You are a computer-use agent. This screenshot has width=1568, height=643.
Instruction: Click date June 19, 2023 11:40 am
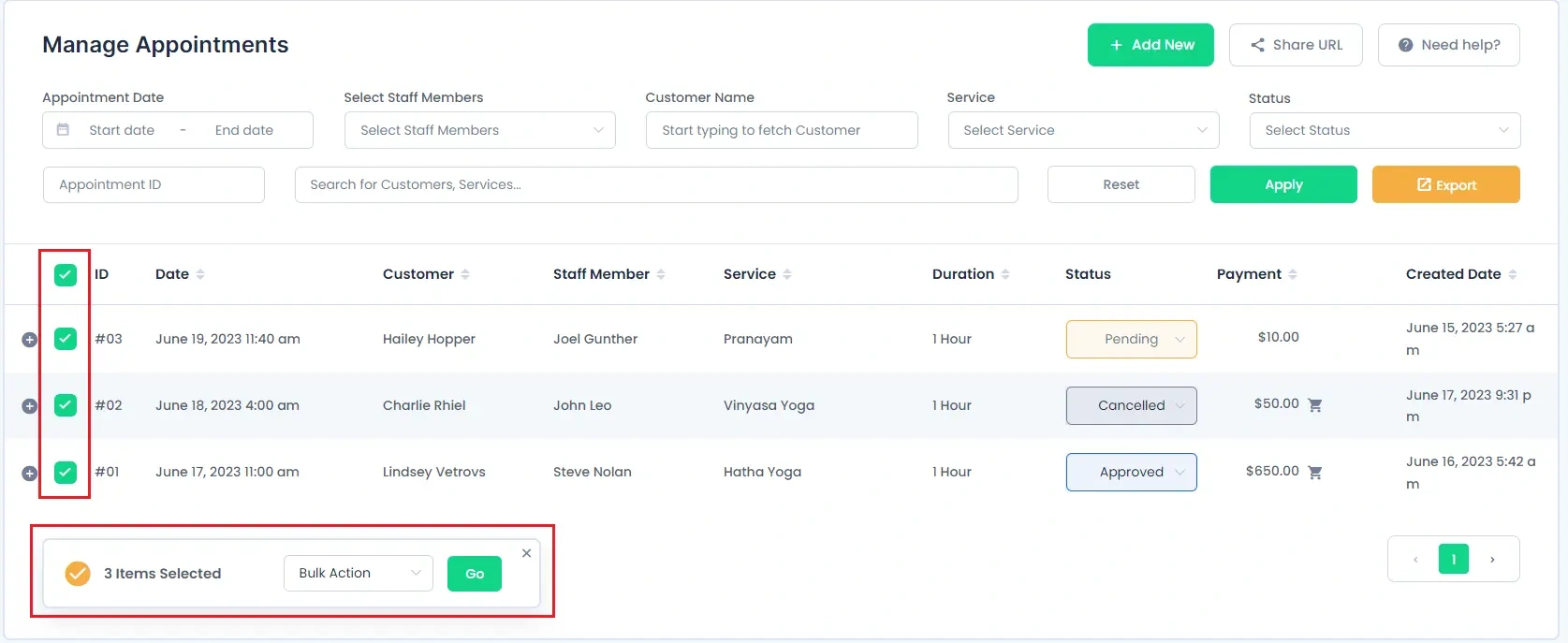(x=227, y=339)
